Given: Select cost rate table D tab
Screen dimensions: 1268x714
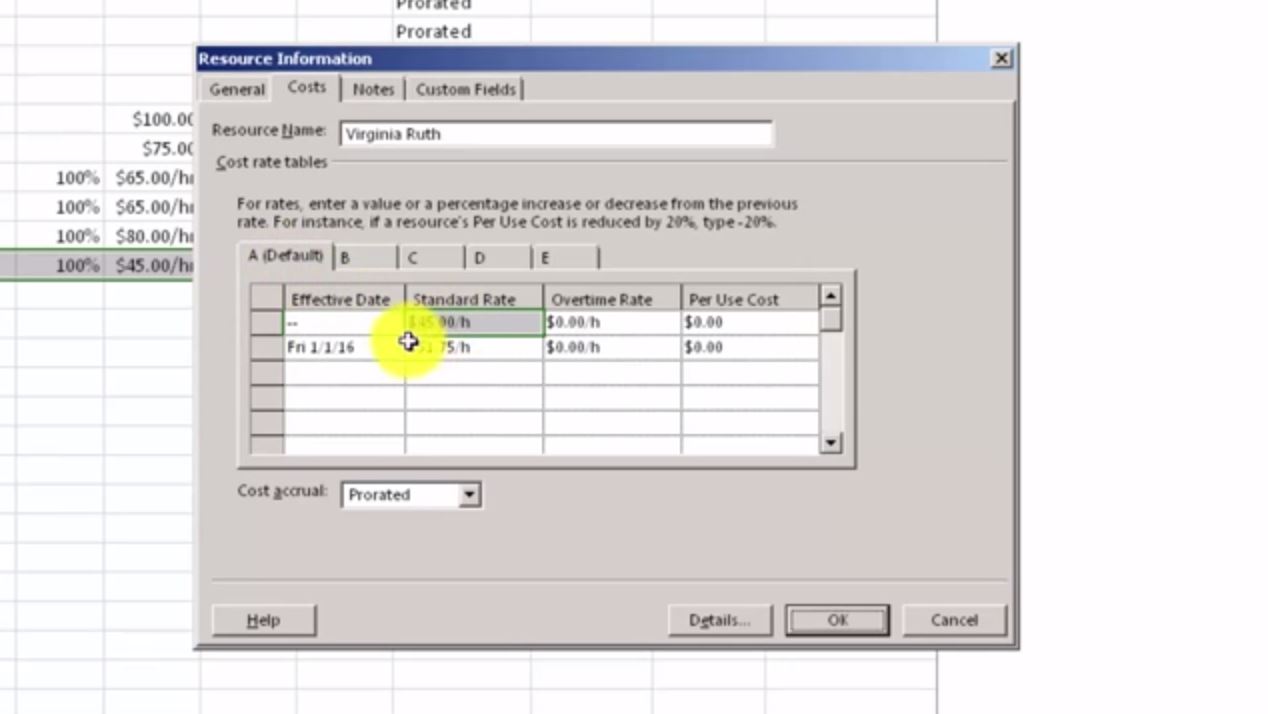Looking at the screenshot, I should click(497, 258).
